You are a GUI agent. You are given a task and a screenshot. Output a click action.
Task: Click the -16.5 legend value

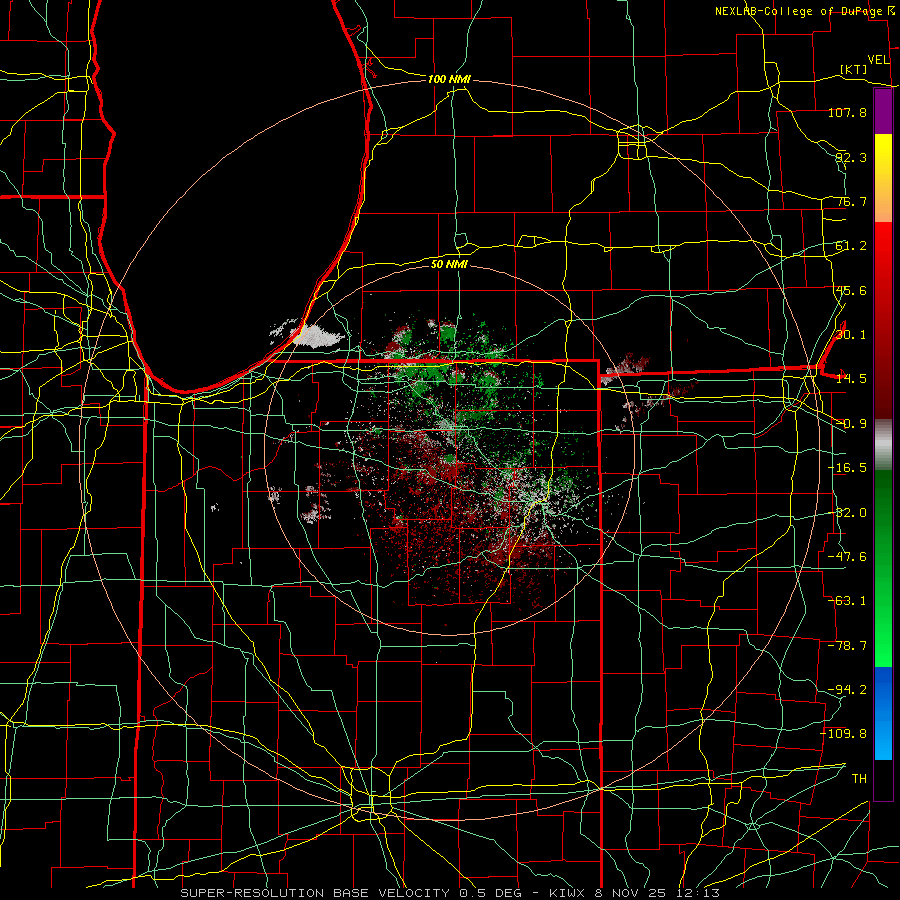click(847, 468)
